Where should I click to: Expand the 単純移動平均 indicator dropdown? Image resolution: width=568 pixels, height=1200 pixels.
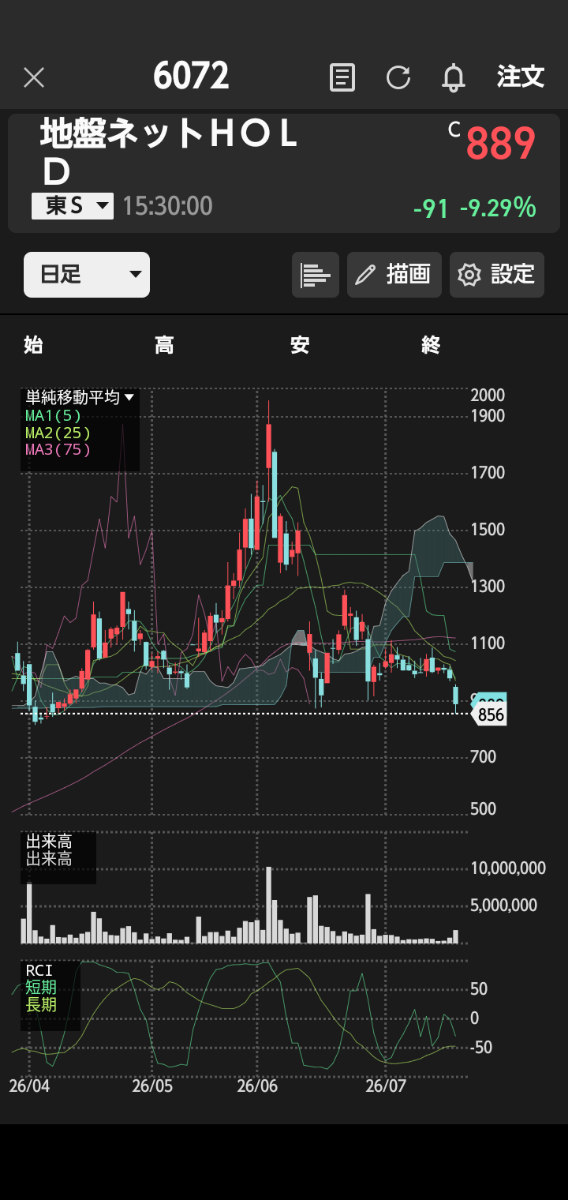pyautogui.click(x=80, y=397)
